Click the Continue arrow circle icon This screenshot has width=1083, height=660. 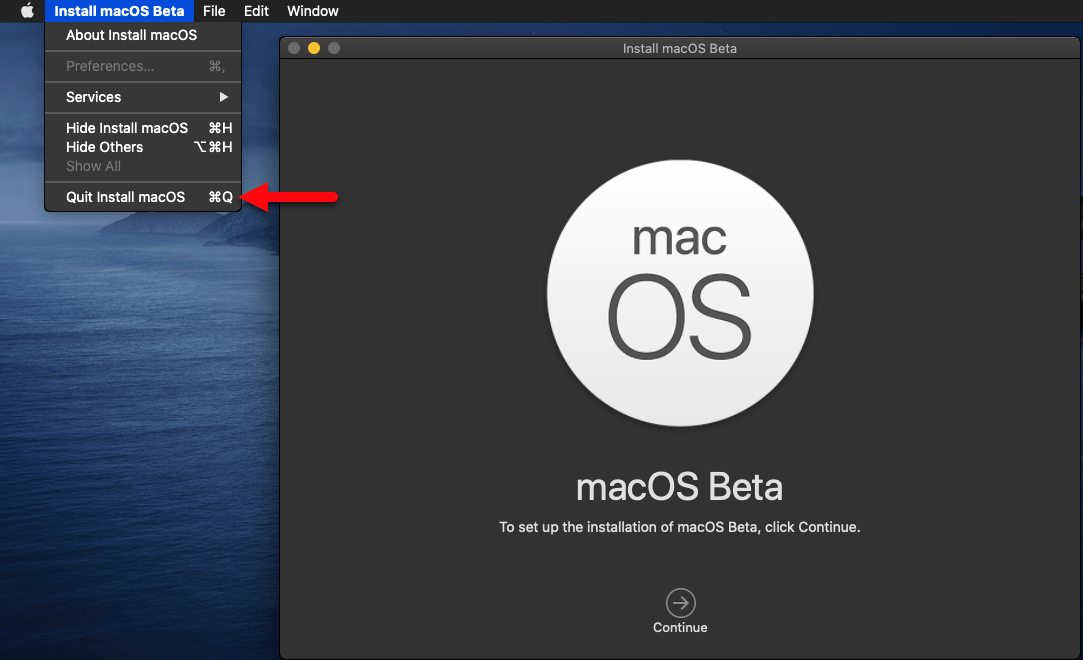680,603
